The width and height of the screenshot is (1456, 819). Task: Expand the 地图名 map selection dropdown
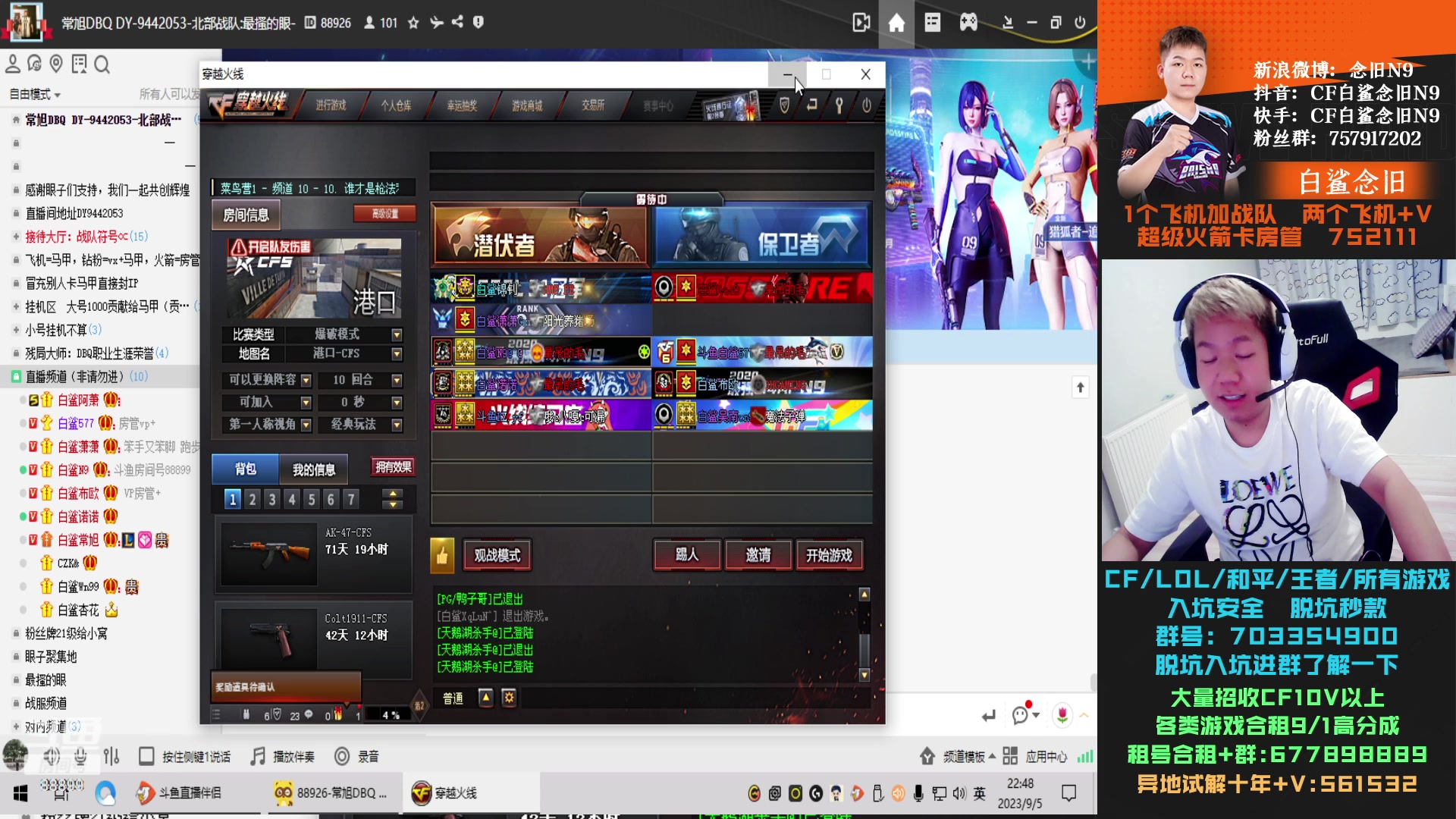[x=396, y=353]
